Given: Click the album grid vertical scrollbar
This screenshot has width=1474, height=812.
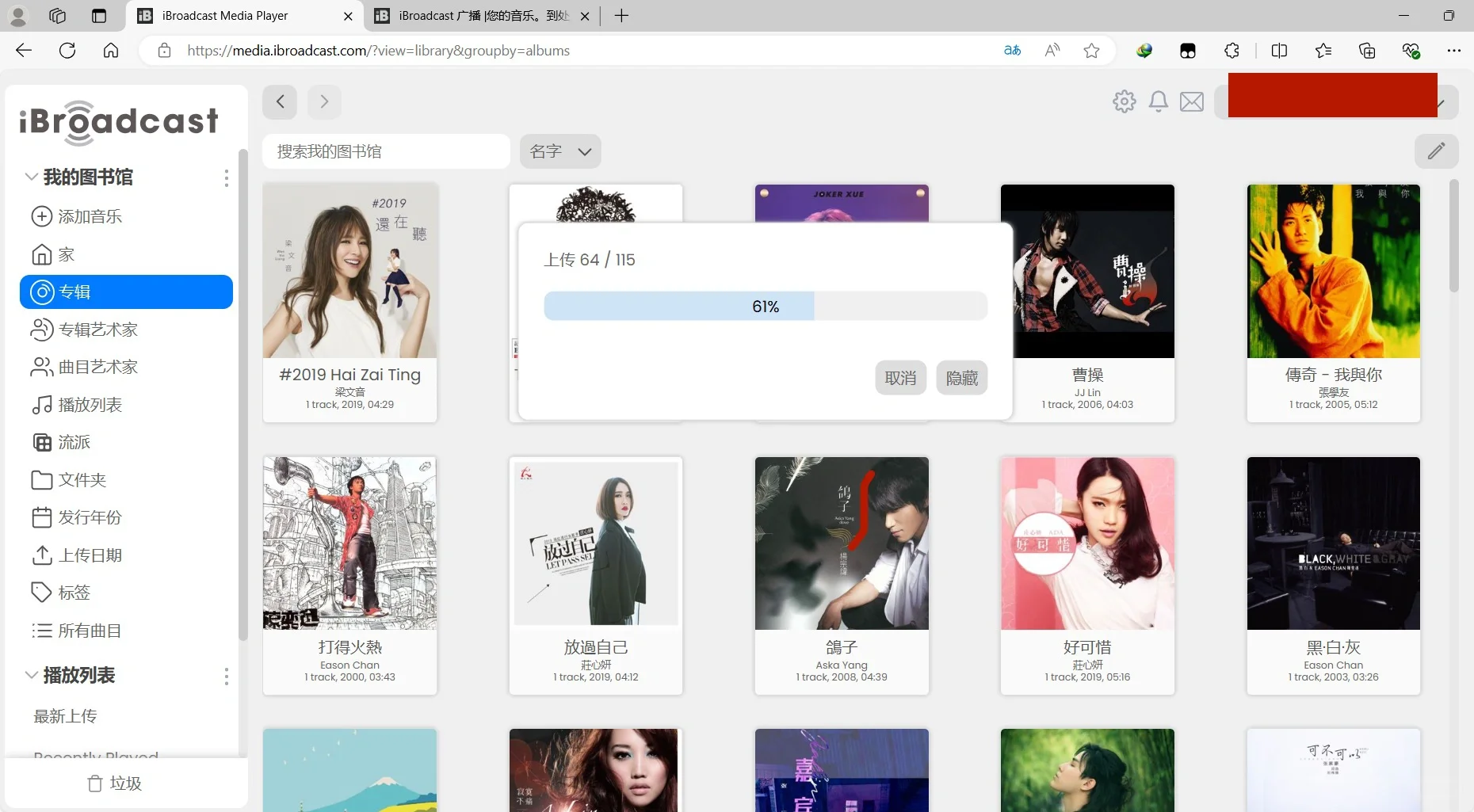Looking at the screenshot, I should (1453, 238).
